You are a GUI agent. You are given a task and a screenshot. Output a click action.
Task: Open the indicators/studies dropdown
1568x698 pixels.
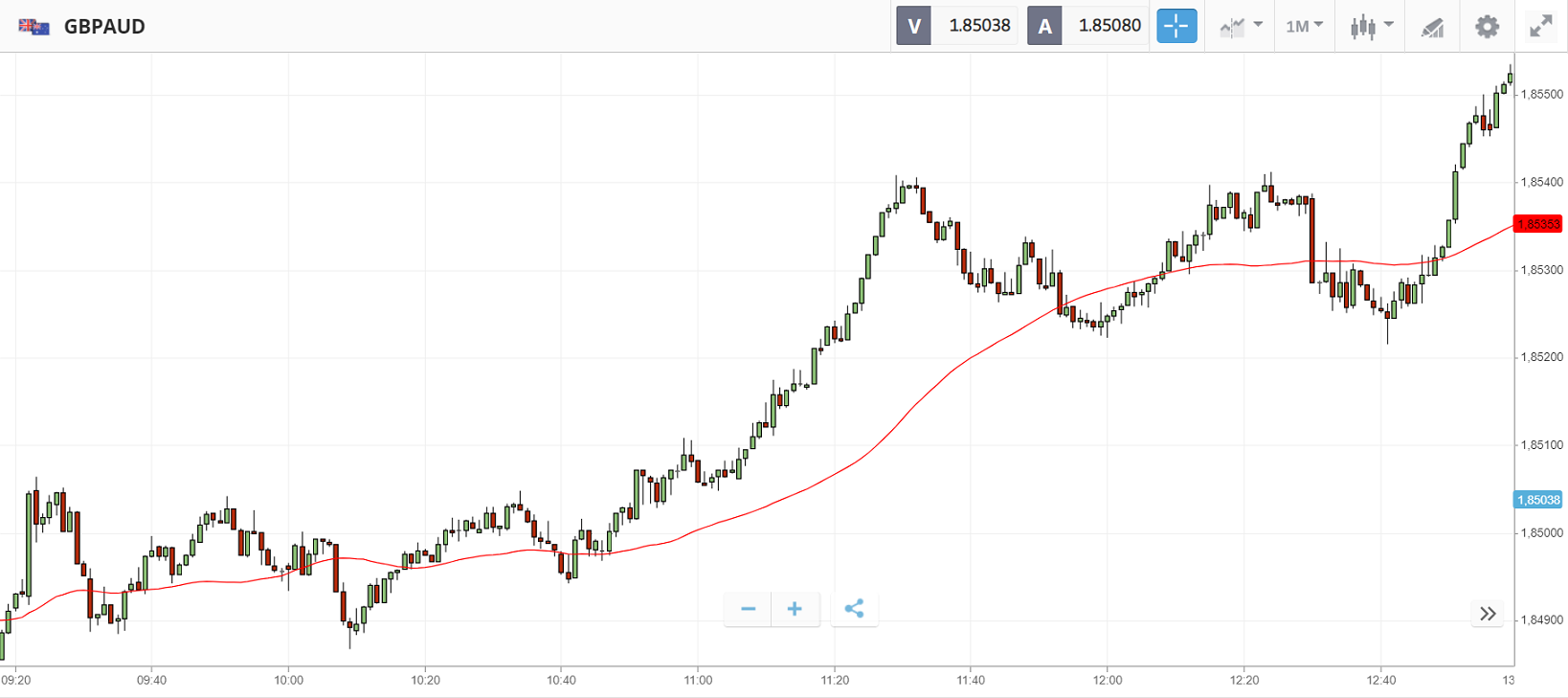click(1241, 26)
